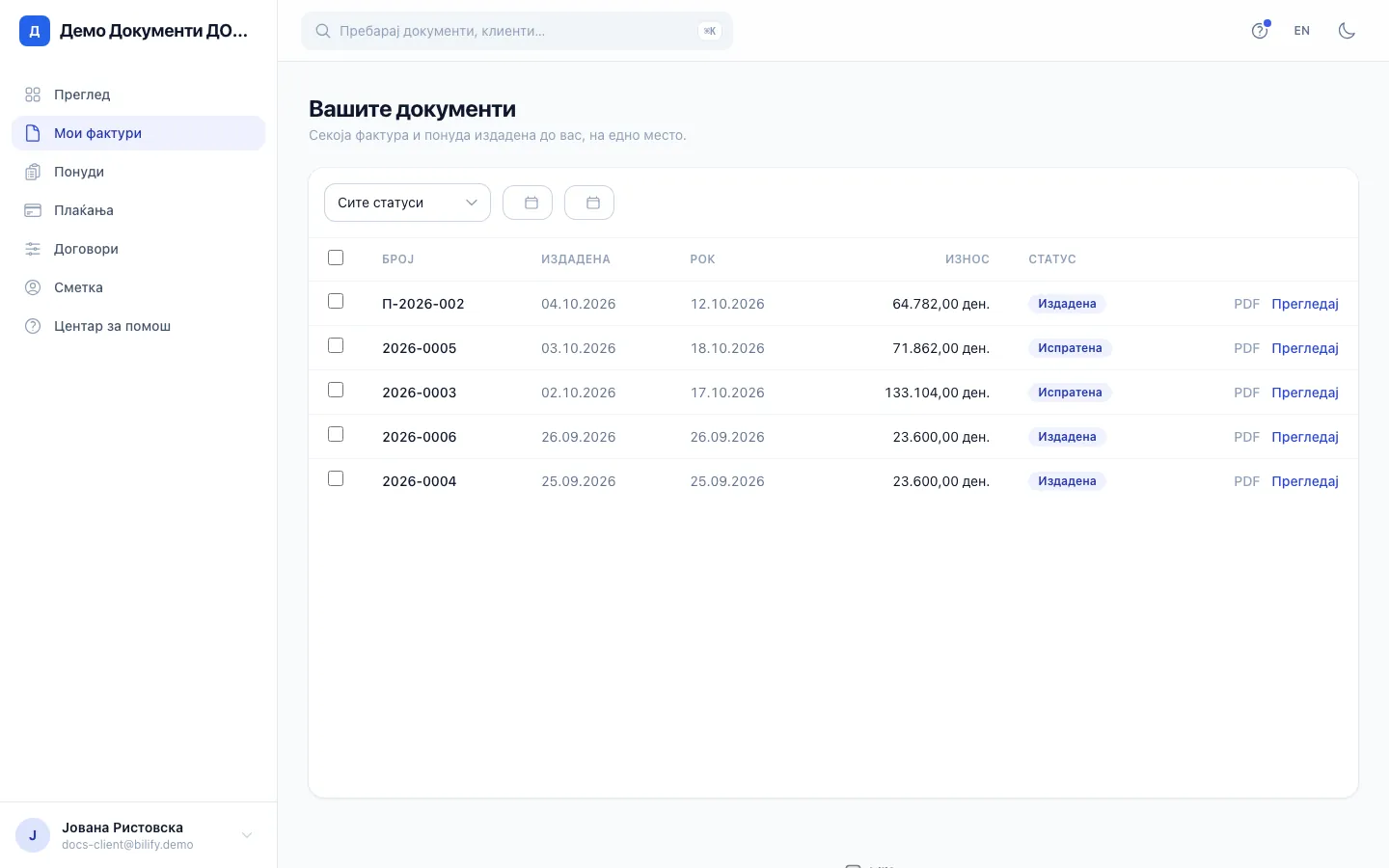Click Прегледај link for invoice 2026-0005
The width and height of the screenshot is (1389, 868).
[1305, 348]
